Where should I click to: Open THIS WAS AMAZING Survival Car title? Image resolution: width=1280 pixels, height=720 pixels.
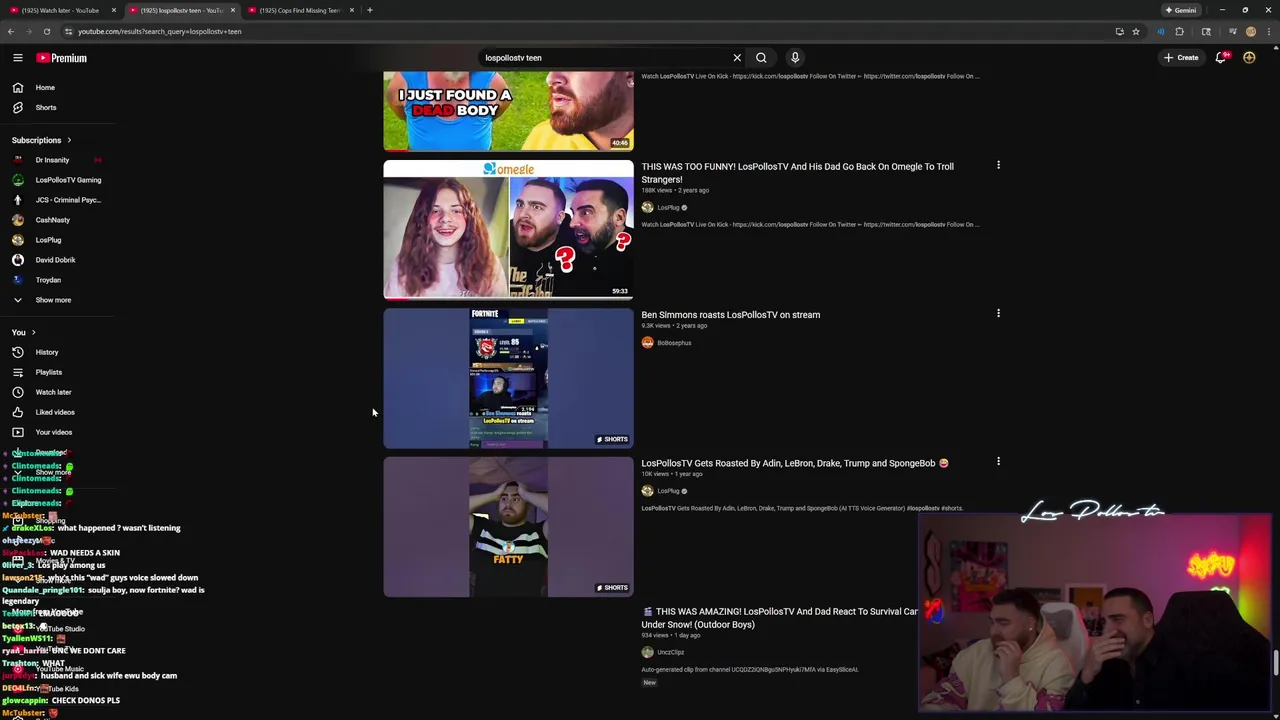click(780, 618)
